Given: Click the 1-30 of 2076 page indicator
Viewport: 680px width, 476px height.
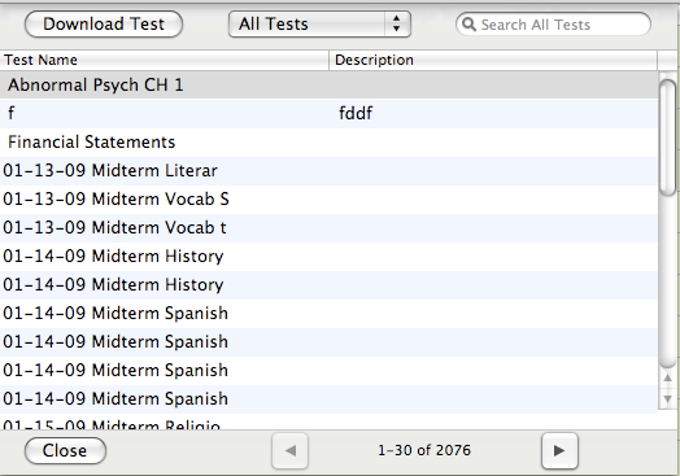Looking at the screenshot, I should pos(424,450).
